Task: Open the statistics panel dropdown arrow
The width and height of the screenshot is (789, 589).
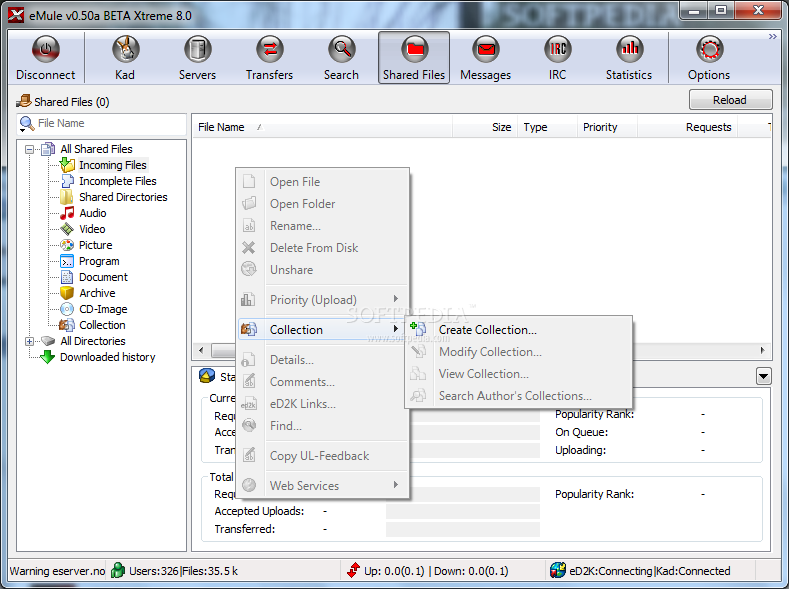Action: point(763,376)
